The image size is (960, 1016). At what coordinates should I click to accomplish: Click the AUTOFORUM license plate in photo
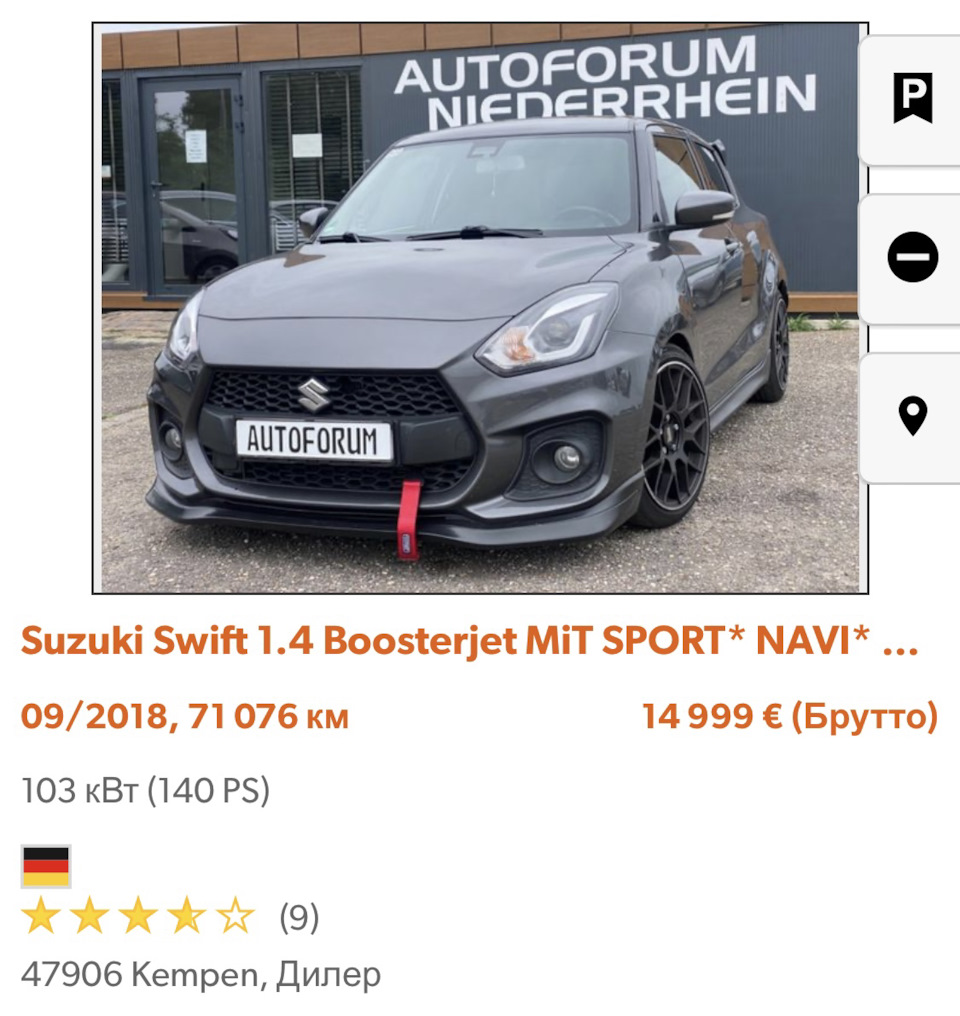tap(314, 441)
